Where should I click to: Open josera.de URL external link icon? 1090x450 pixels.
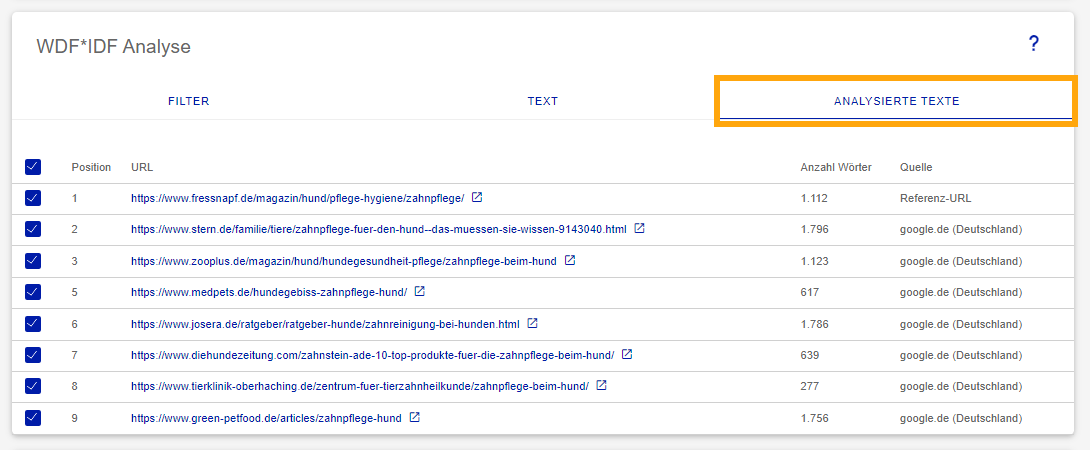532,323
